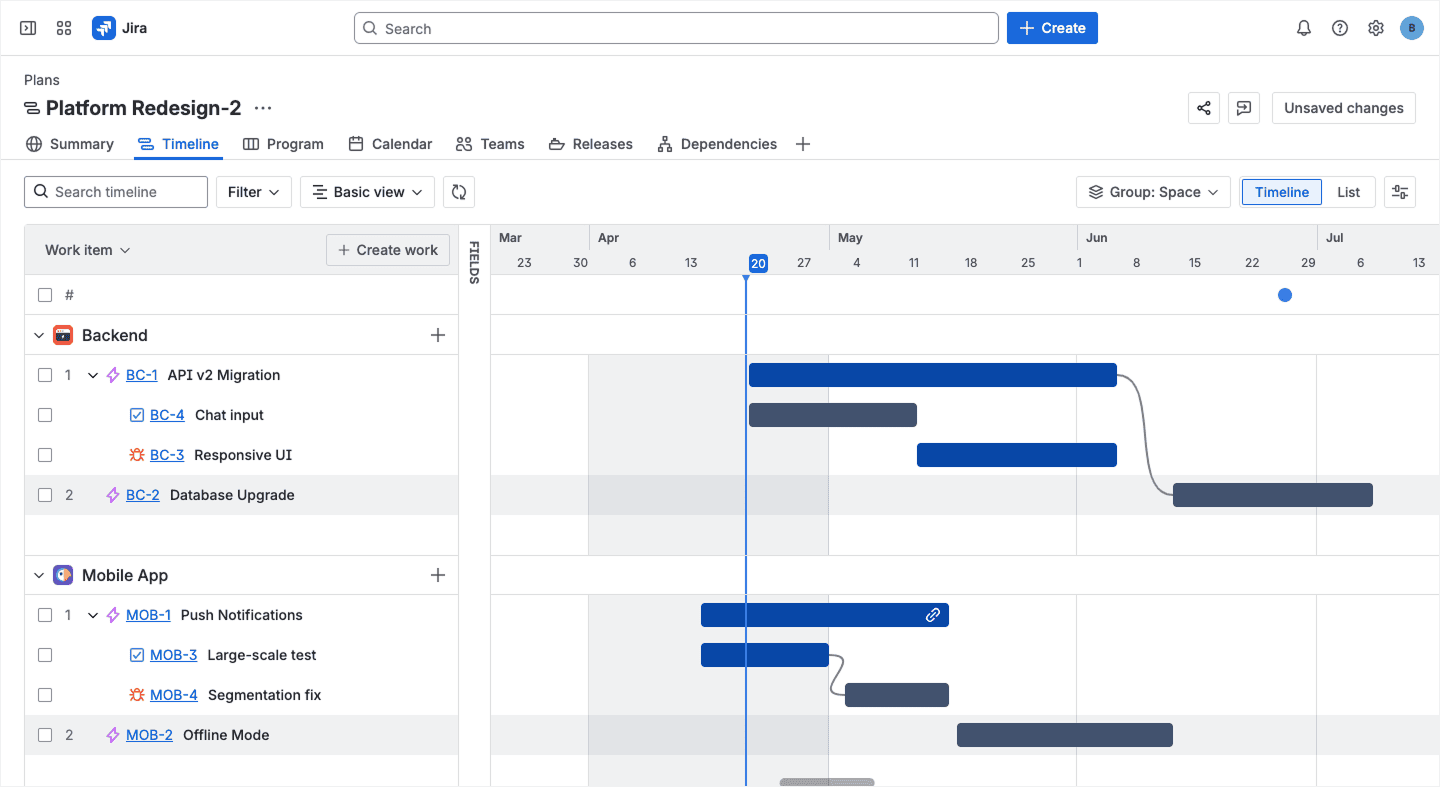Collapse the Backend group
Viewport: 1440px width, 787px height.
(x=39, y=335)
